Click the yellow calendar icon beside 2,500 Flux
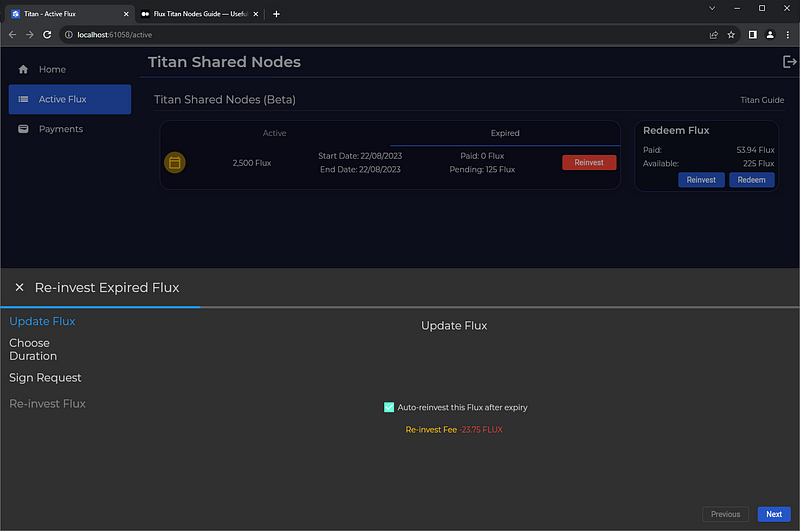This screenshot has height=531, width=800. pos(174,162)
